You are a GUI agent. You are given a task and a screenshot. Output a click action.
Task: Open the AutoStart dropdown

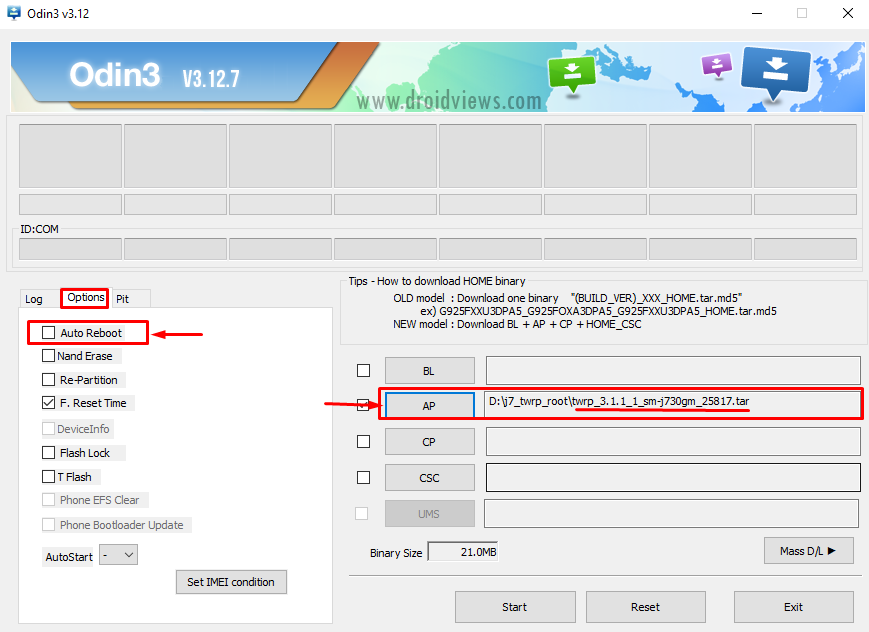pos(119,555)
